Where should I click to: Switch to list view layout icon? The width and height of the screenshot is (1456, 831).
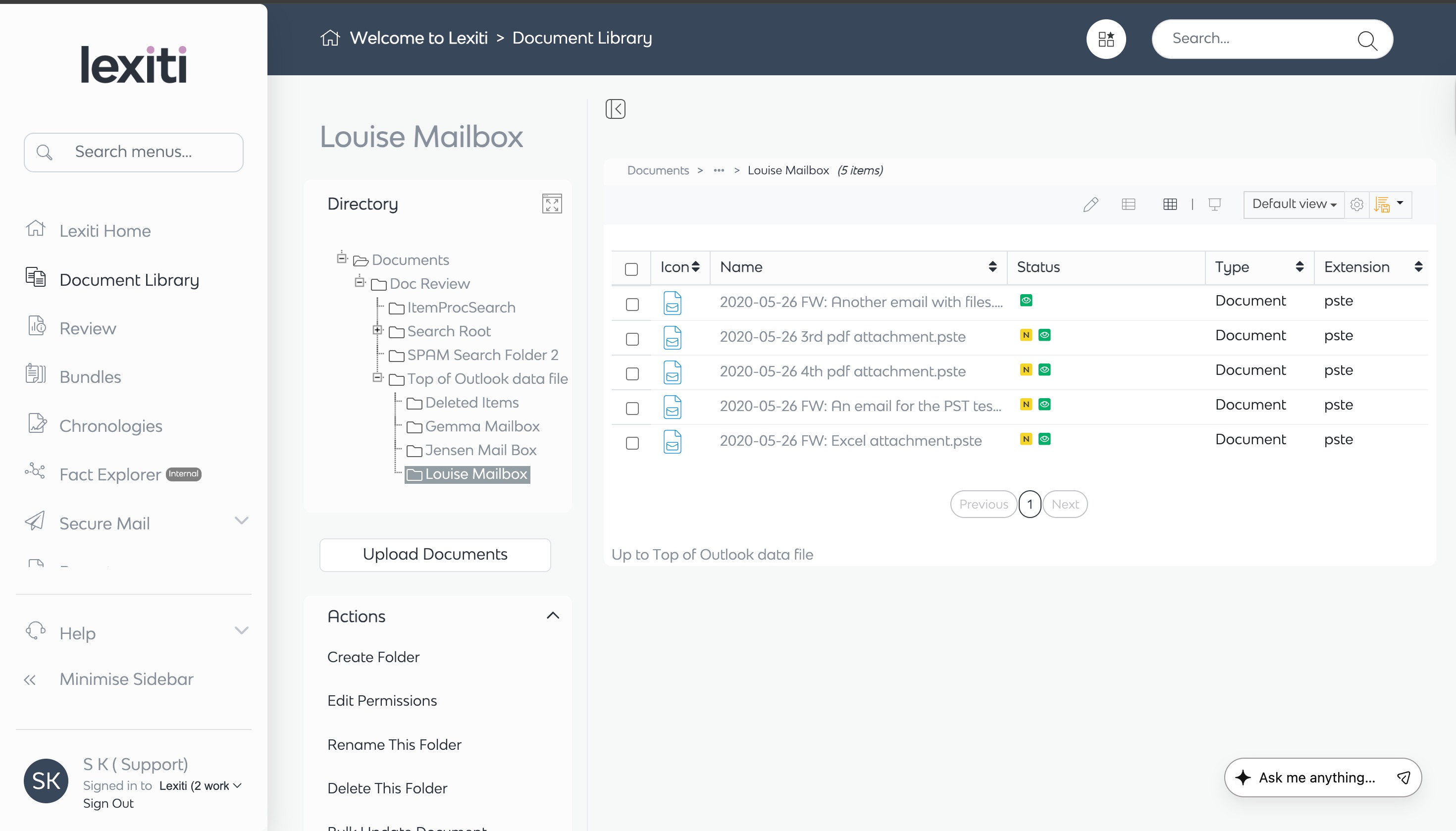point(1128,205)
